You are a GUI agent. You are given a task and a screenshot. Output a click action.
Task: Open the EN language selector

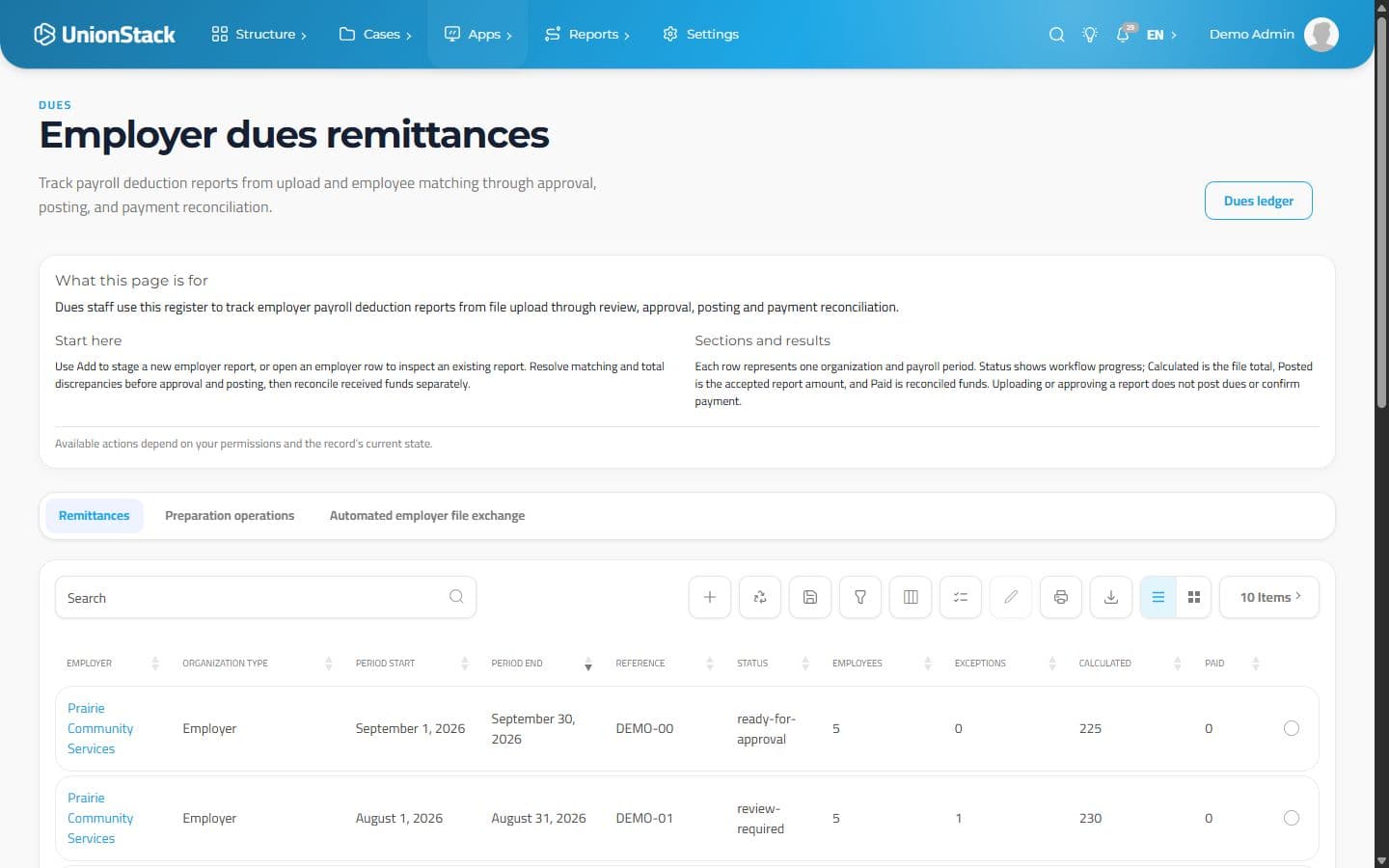point(1161,35)
